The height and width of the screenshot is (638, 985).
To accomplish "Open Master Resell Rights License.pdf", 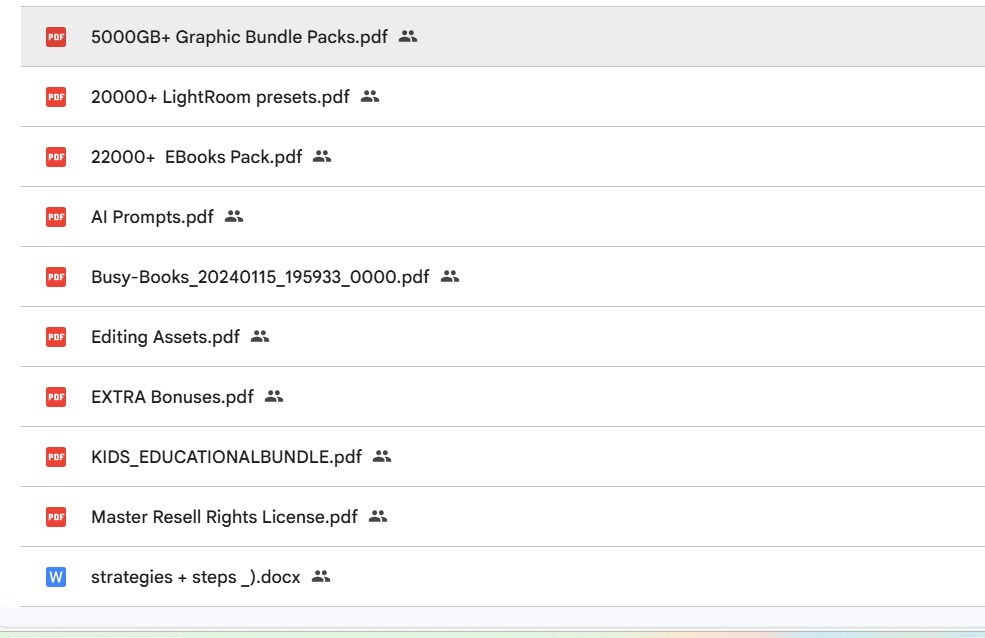I will click(x=224, y=517).
